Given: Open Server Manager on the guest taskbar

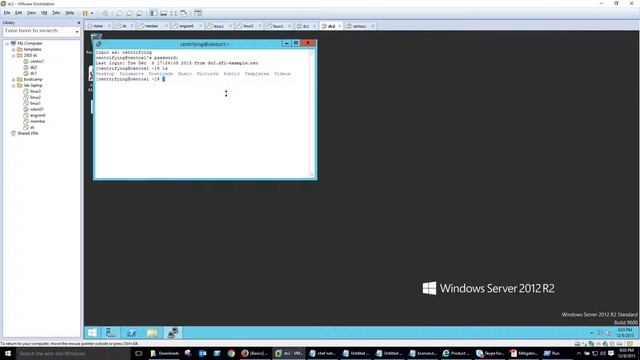Looking at the screenshot, I should point(111,333).
